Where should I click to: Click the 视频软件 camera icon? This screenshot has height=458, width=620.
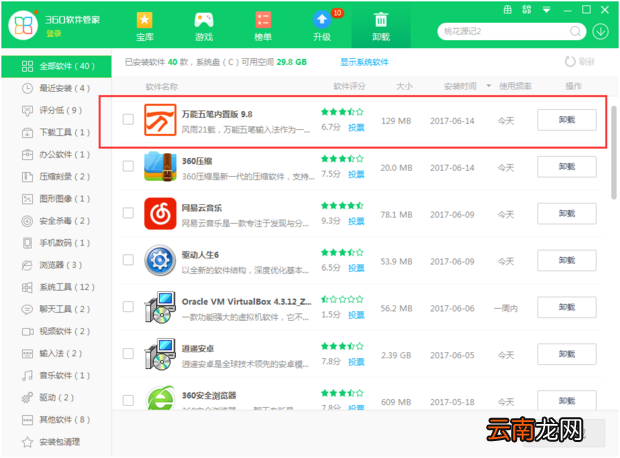tap(27, 331)
